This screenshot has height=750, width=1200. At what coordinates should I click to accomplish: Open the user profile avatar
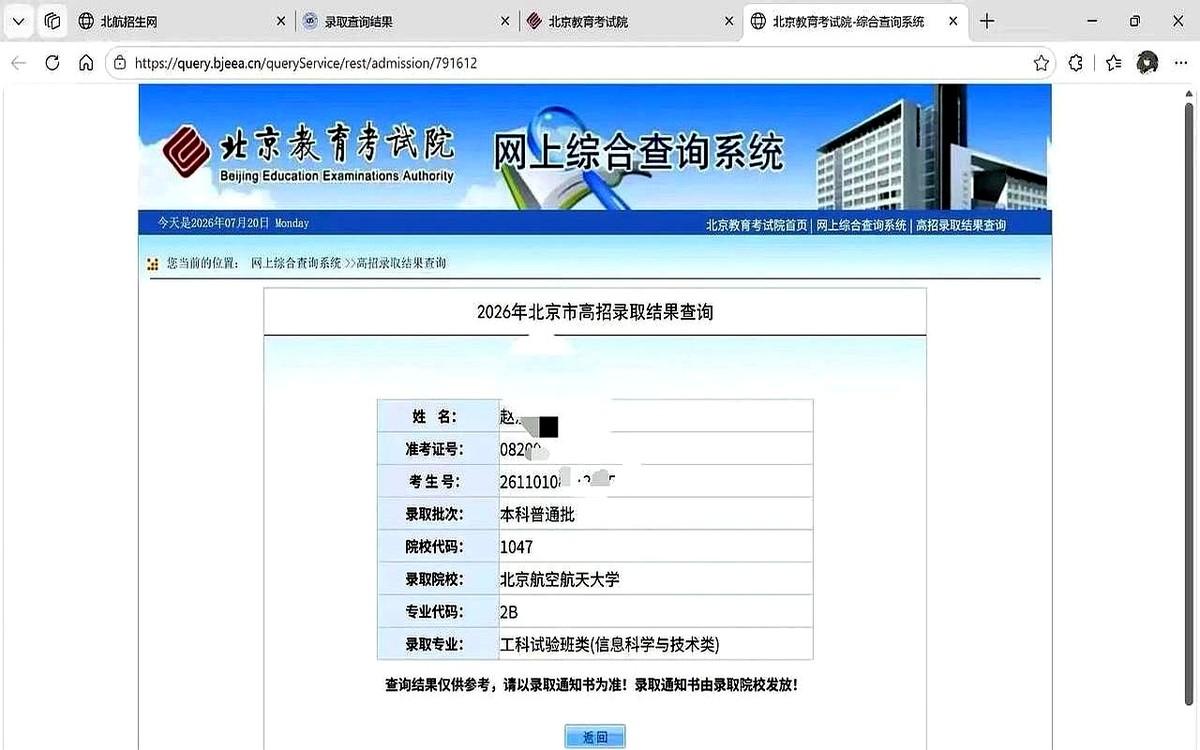tap(1148, 63)
